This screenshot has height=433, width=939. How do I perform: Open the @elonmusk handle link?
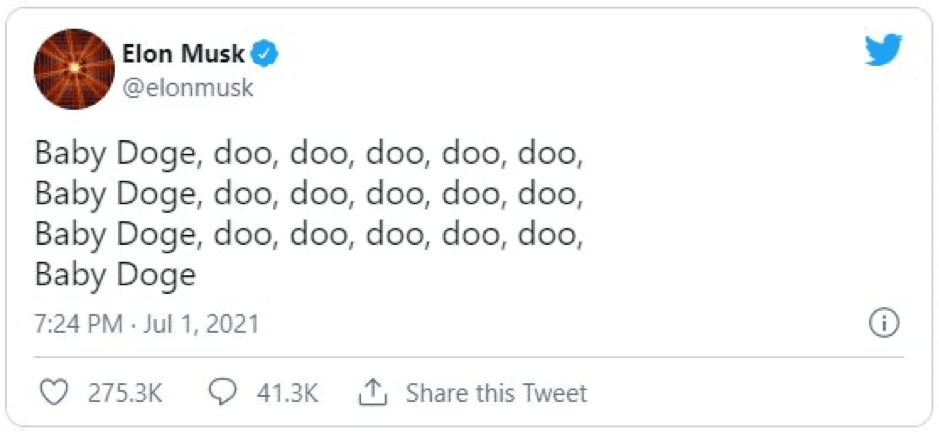tap(188, 89)
